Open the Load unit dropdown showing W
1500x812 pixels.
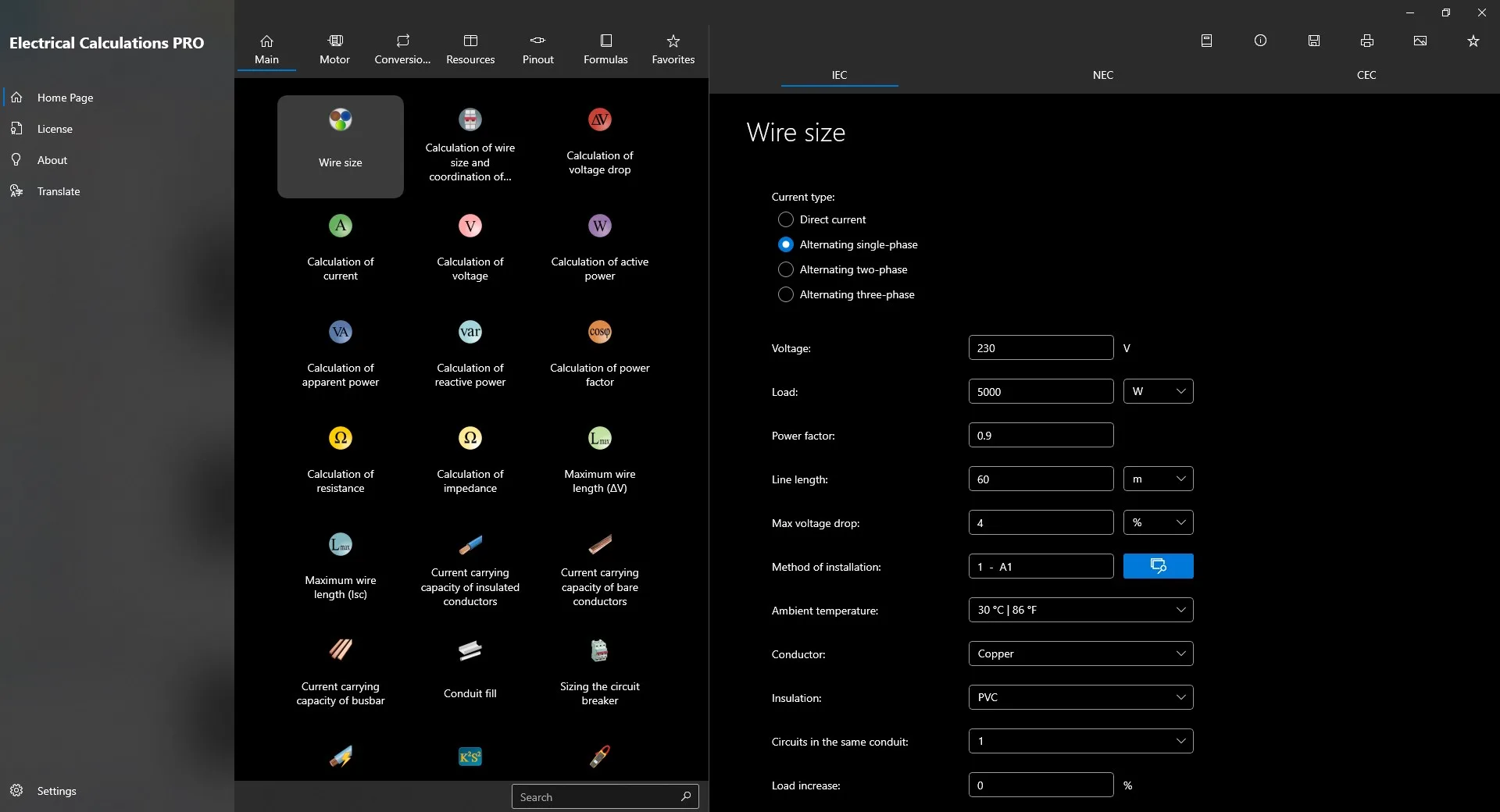coord(1159,391)
